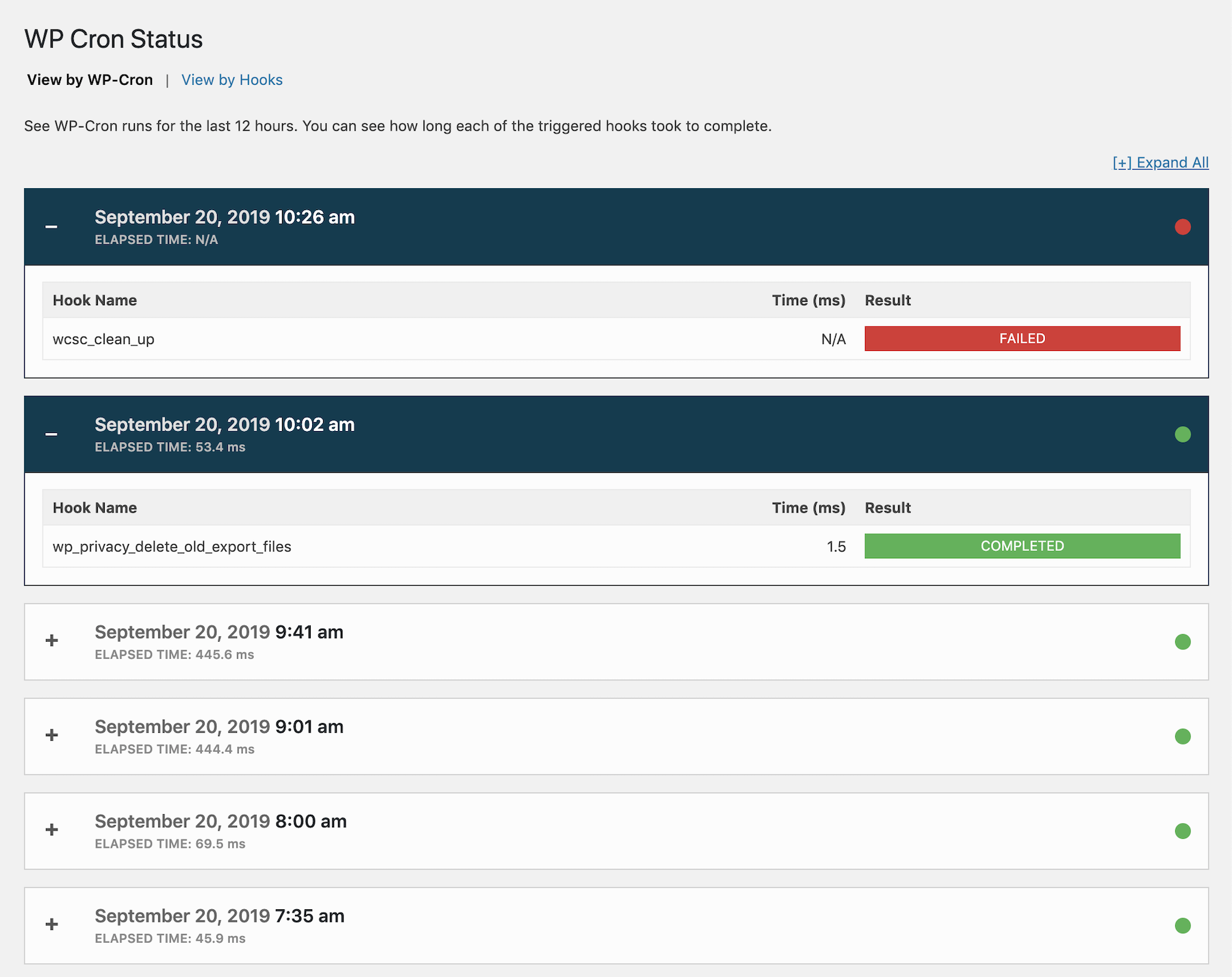Open Expand All to show every run

[x=1160, y=163]
